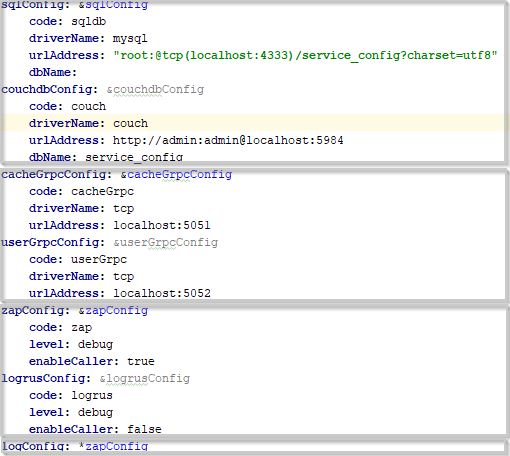The image size is (510, 456).
Task: Click the grayed &userGrpcConfig anchor
Action: coord(166,243)
